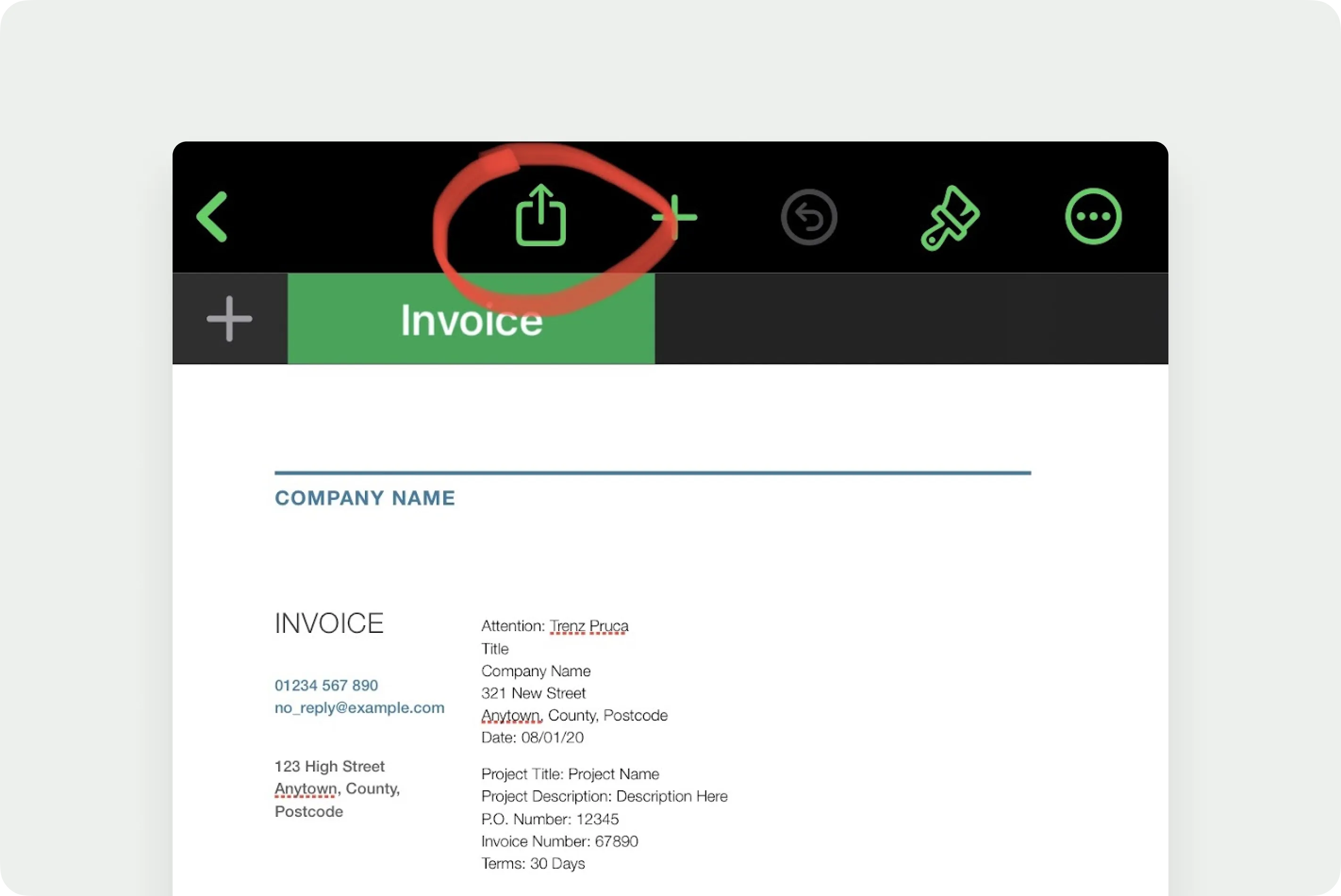The width and height of the screenshot is (1341, 896).
Task: Add a new sheet with the + tab
Action: click(228, 318)
